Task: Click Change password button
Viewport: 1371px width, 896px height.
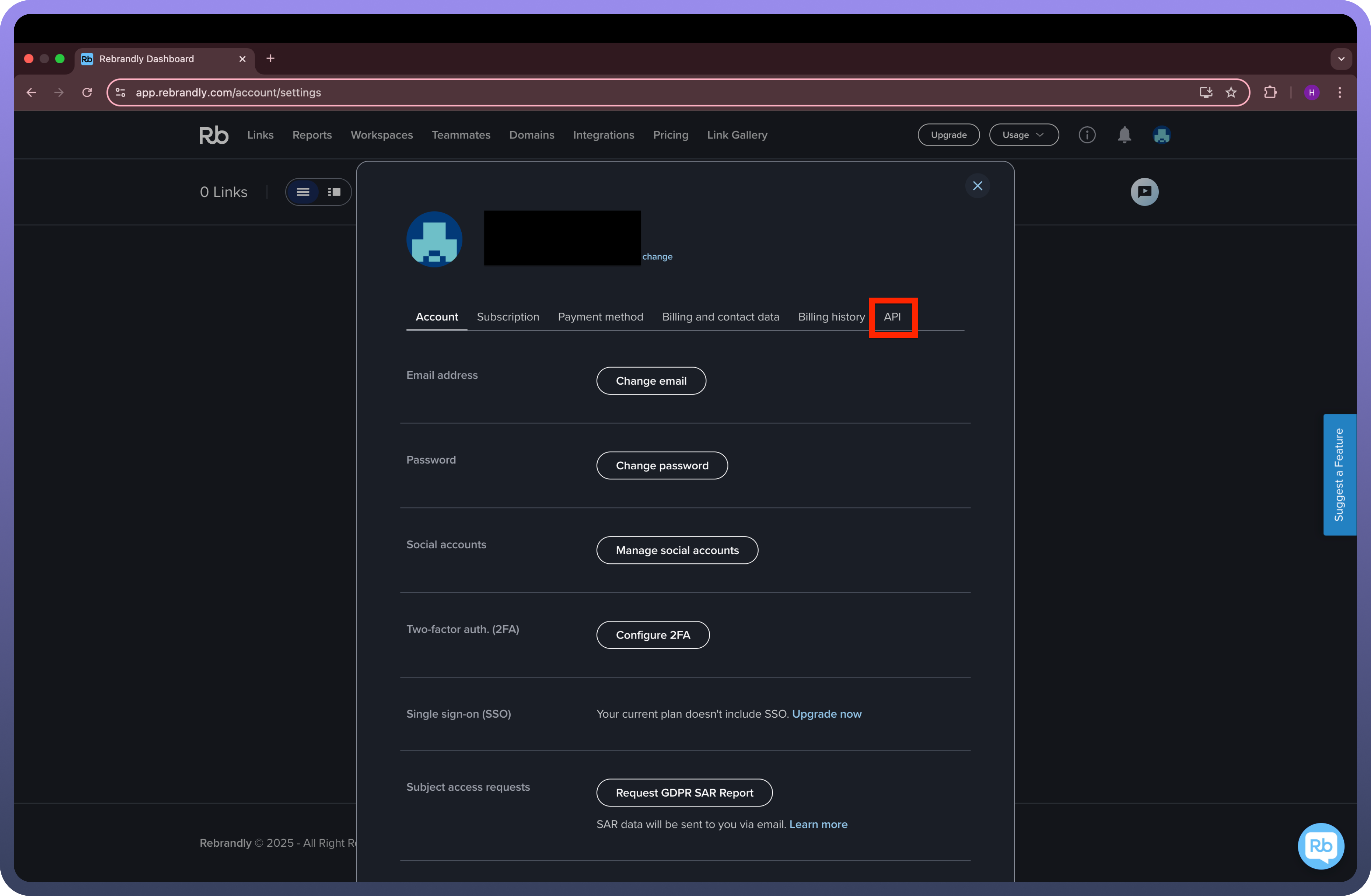Action: tap(661, 465)
